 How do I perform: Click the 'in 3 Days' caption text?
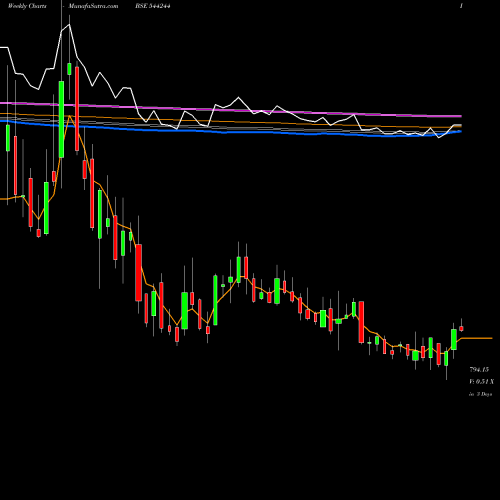(x=480, y=394)
